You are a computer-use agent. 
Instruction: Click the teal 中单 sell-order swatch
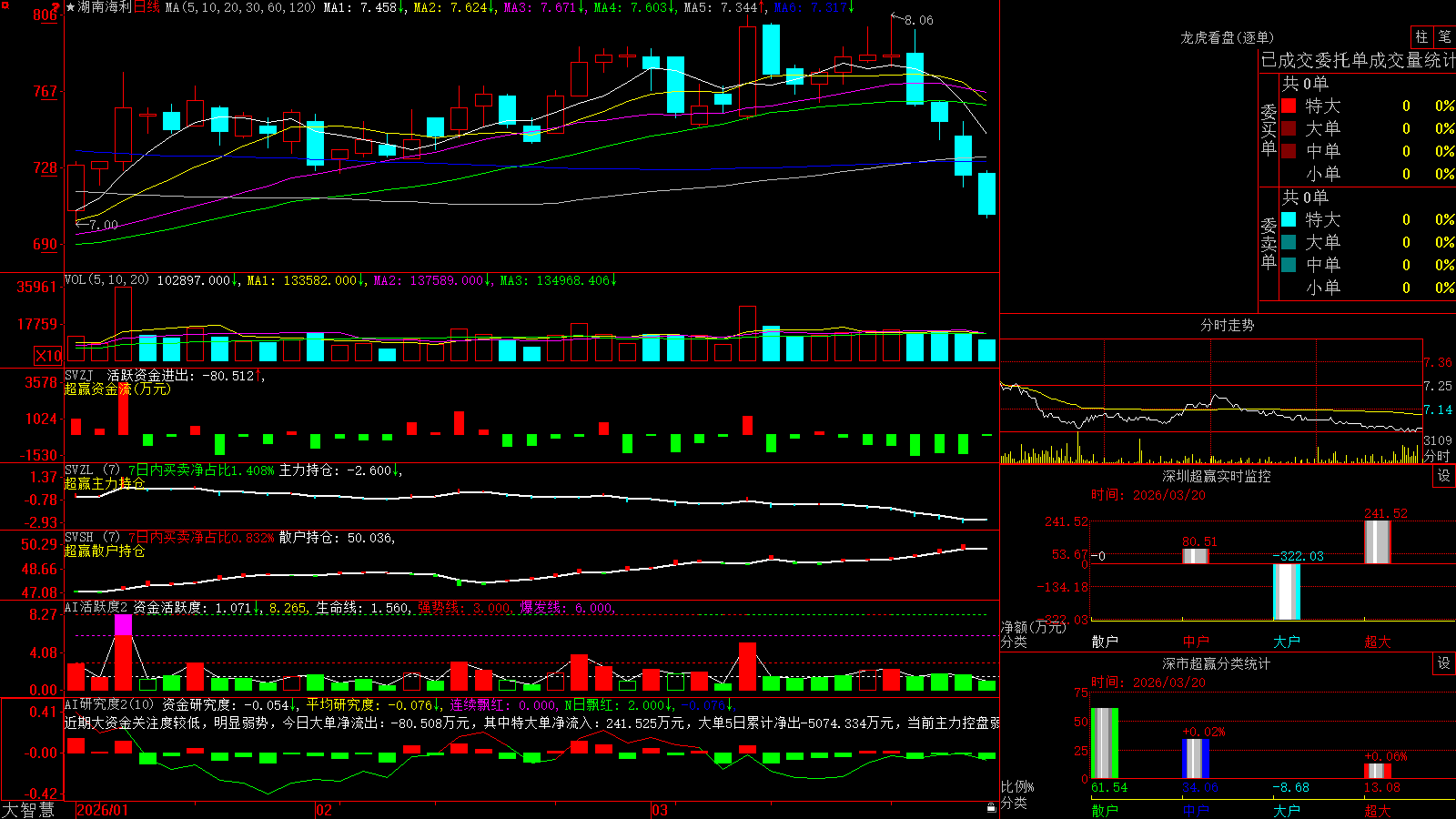[x=1289, y=265]
